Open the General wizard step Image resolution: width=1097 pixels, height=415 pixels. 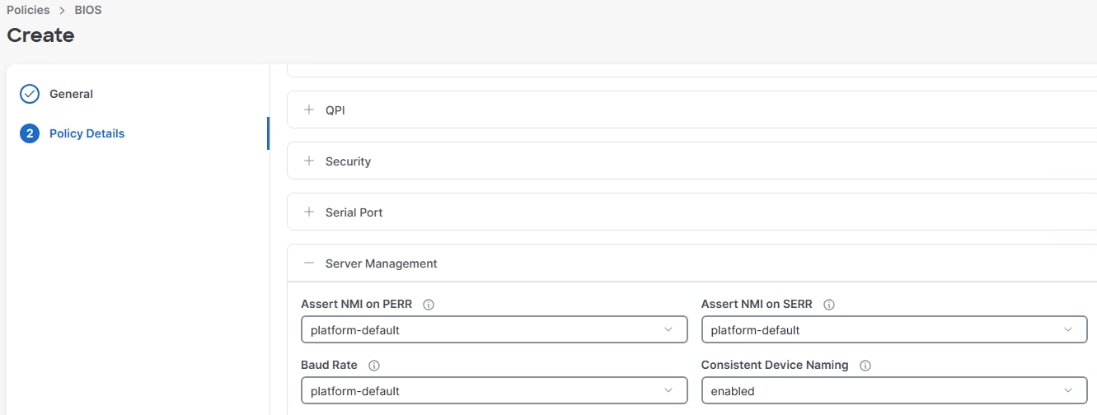click(x=71, y=94)
